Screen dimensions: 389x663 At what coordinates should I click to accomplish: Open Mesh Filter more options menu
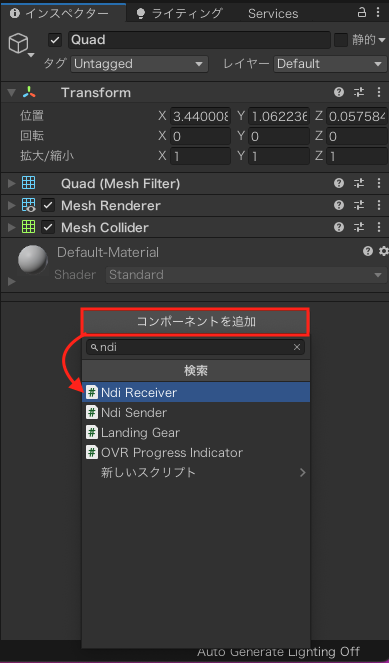379,183
